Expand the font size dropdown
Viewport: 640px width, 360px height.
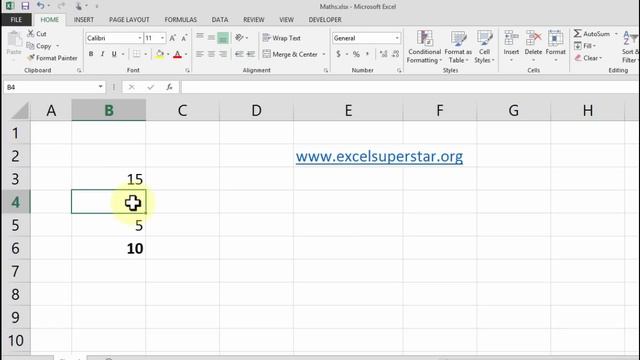[x=162, y=38]
